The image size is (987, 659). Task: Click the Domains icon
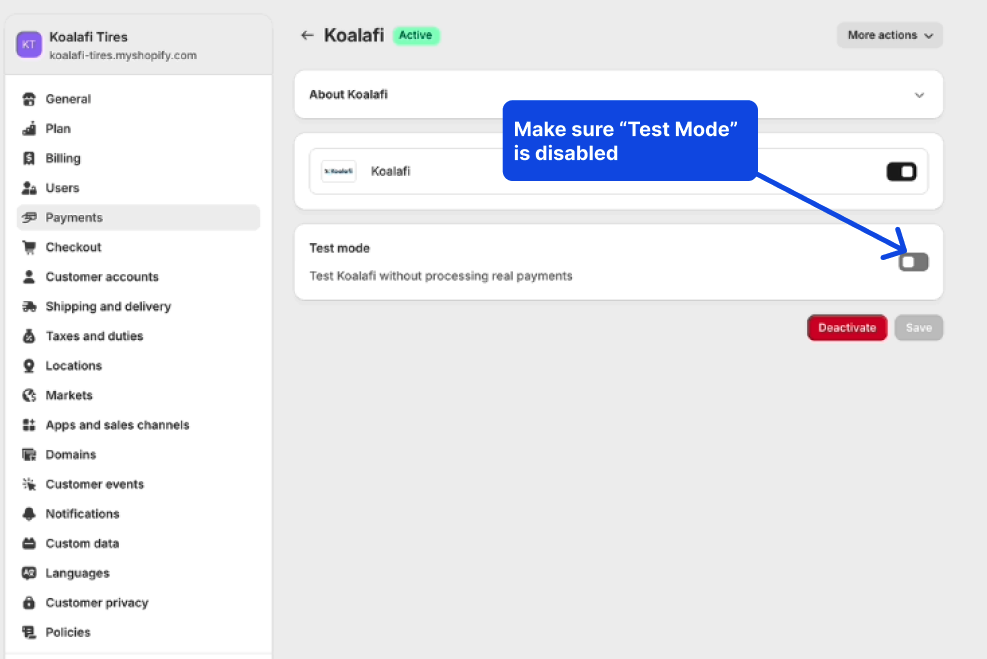click(29, 454)
